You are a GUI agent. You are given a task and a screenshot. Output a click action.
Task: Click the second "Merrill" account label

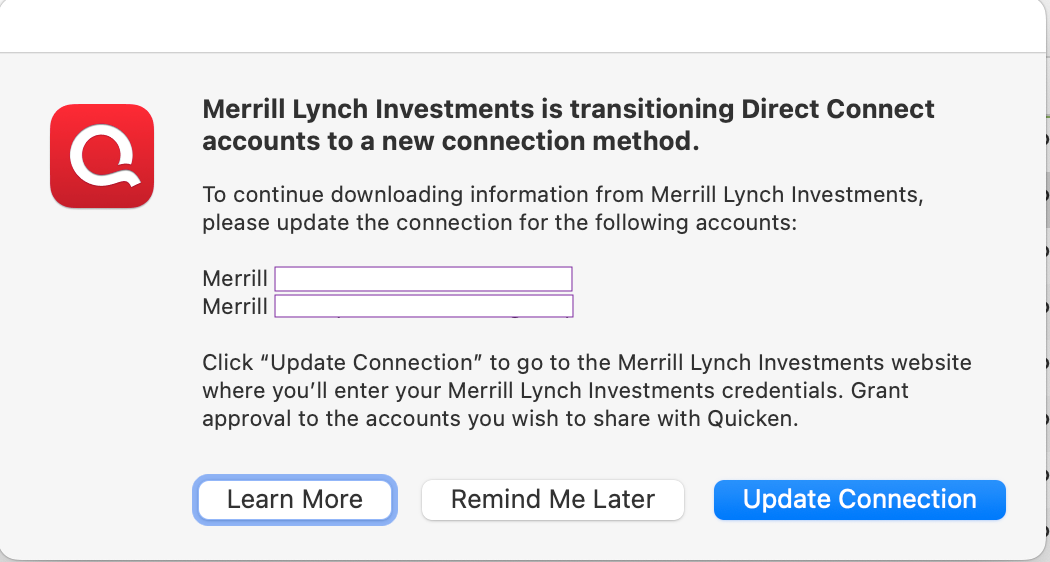235,306
